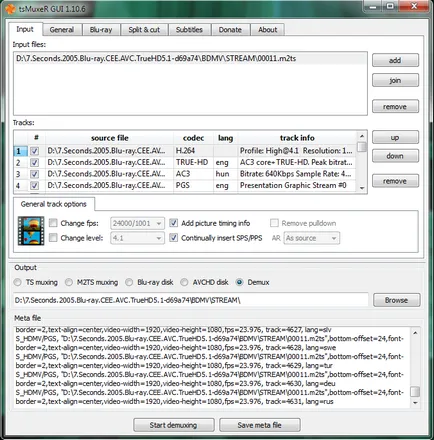Click the meta file scrollbar thumb
This screenshot has width=434, height=440.
click(415, 392)
